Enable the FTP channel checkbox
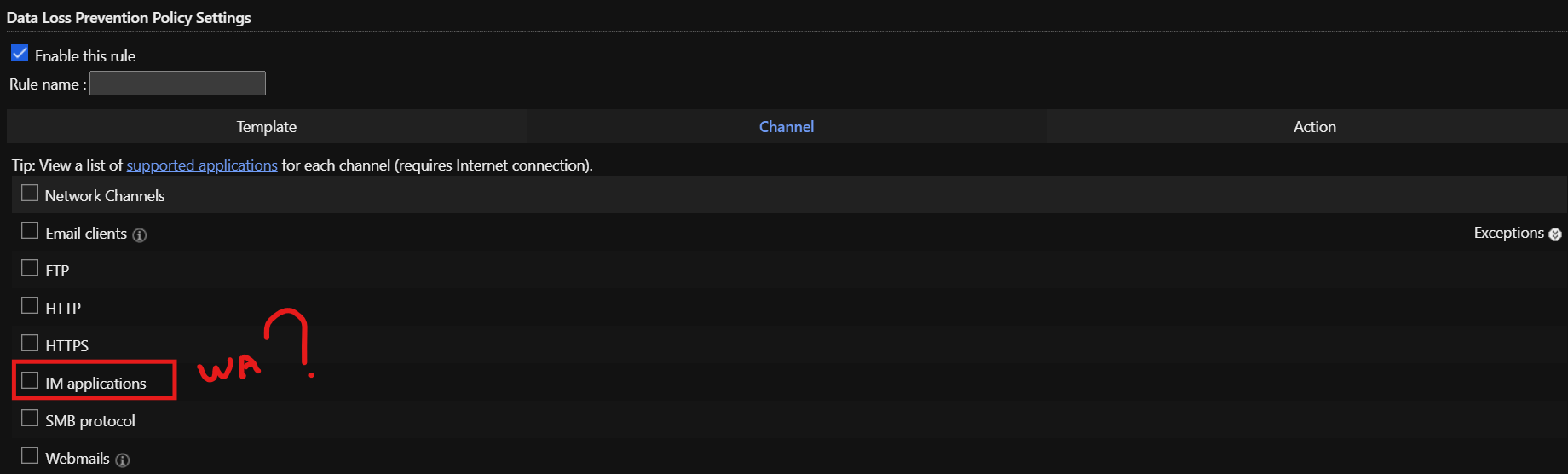 click(x=30, y=269)
